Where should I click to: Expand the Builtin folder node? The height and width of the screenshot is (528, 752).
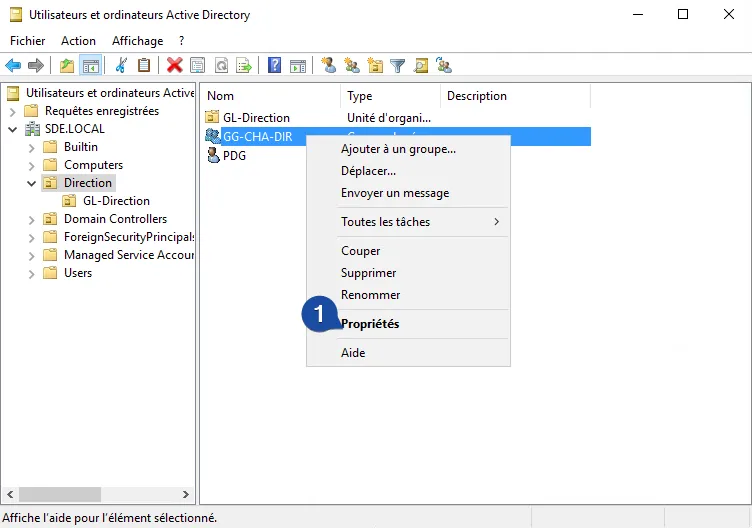(32, 147)
